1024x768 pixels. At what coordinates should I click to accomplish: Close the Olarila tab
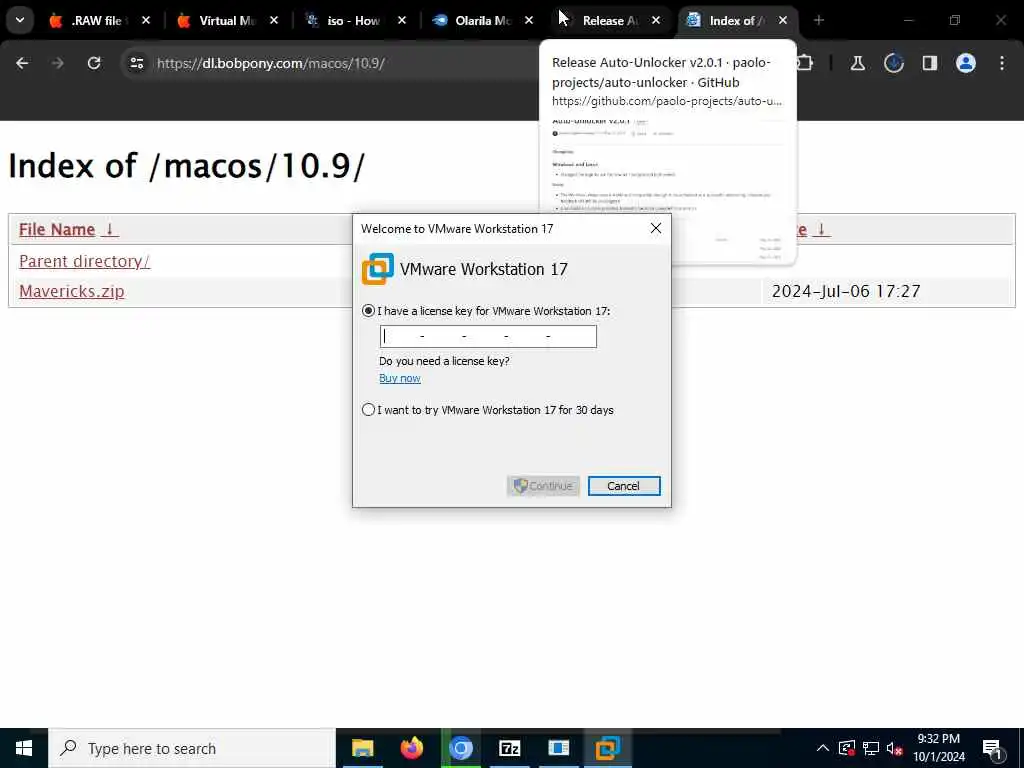coord(529,20)
